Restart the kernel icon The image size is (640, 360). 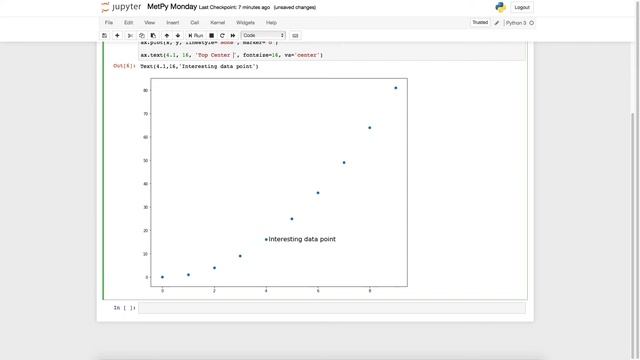(222, 36)
